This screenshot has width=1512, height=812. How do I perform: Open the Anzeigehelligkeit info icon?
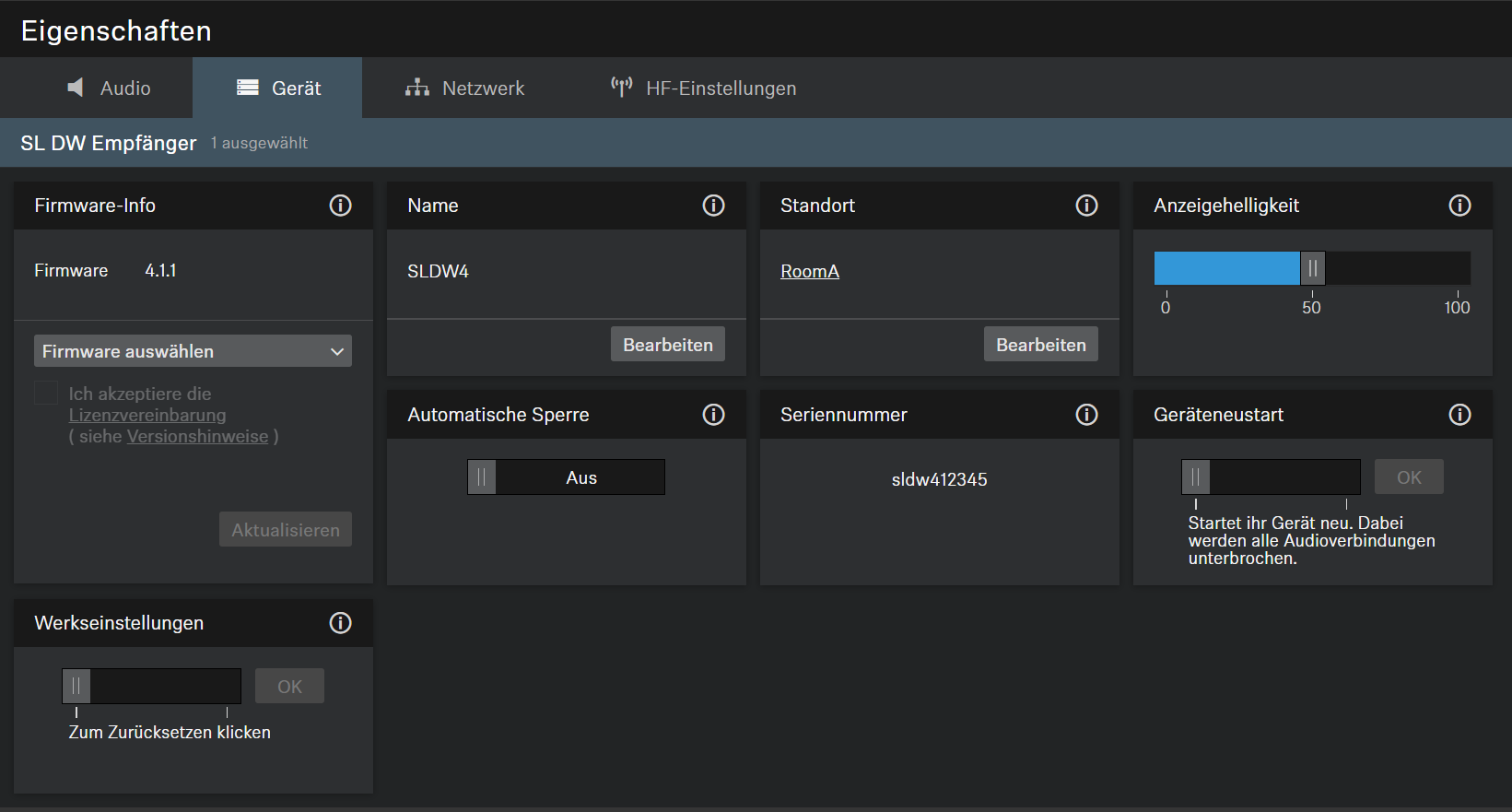[1459, 206]
